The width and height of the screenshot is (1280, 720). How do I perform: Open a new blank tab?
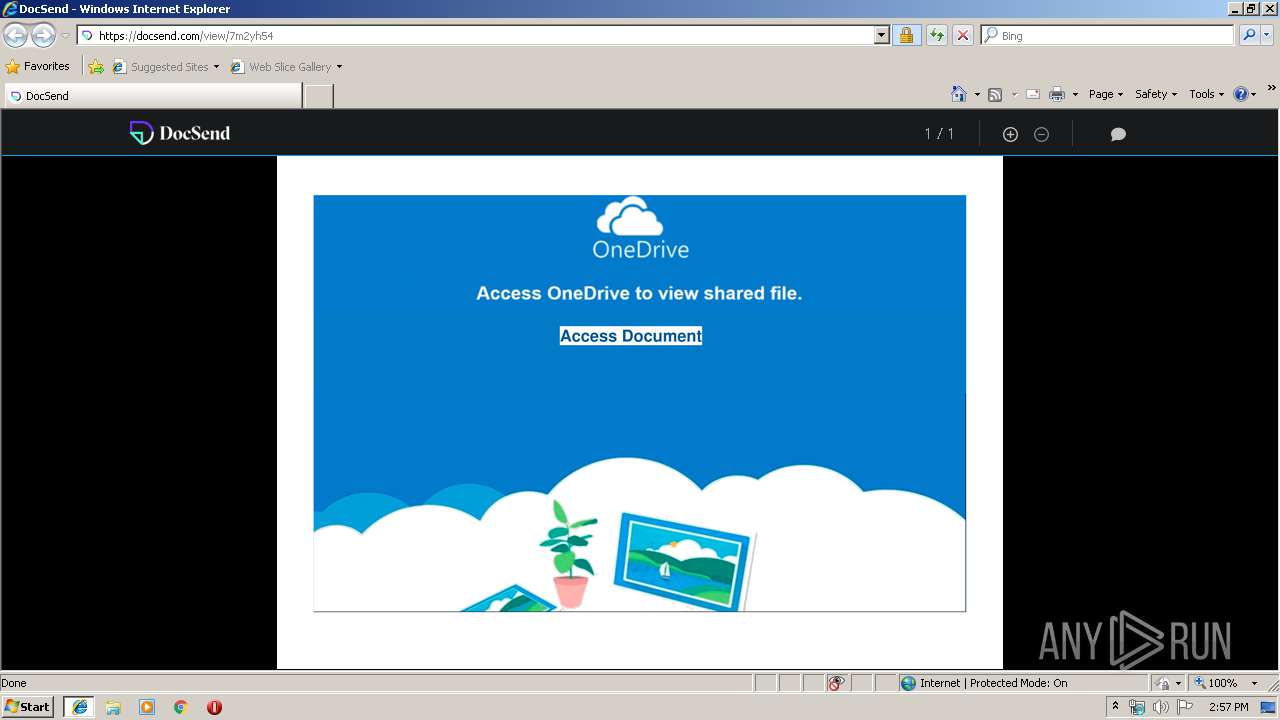318,96
